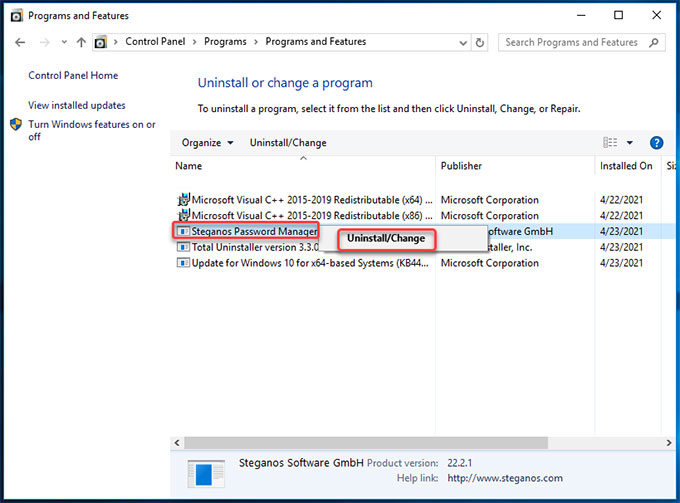
Task: Click 4/23/2021 date in Steganos row
Action: point(621,232)
